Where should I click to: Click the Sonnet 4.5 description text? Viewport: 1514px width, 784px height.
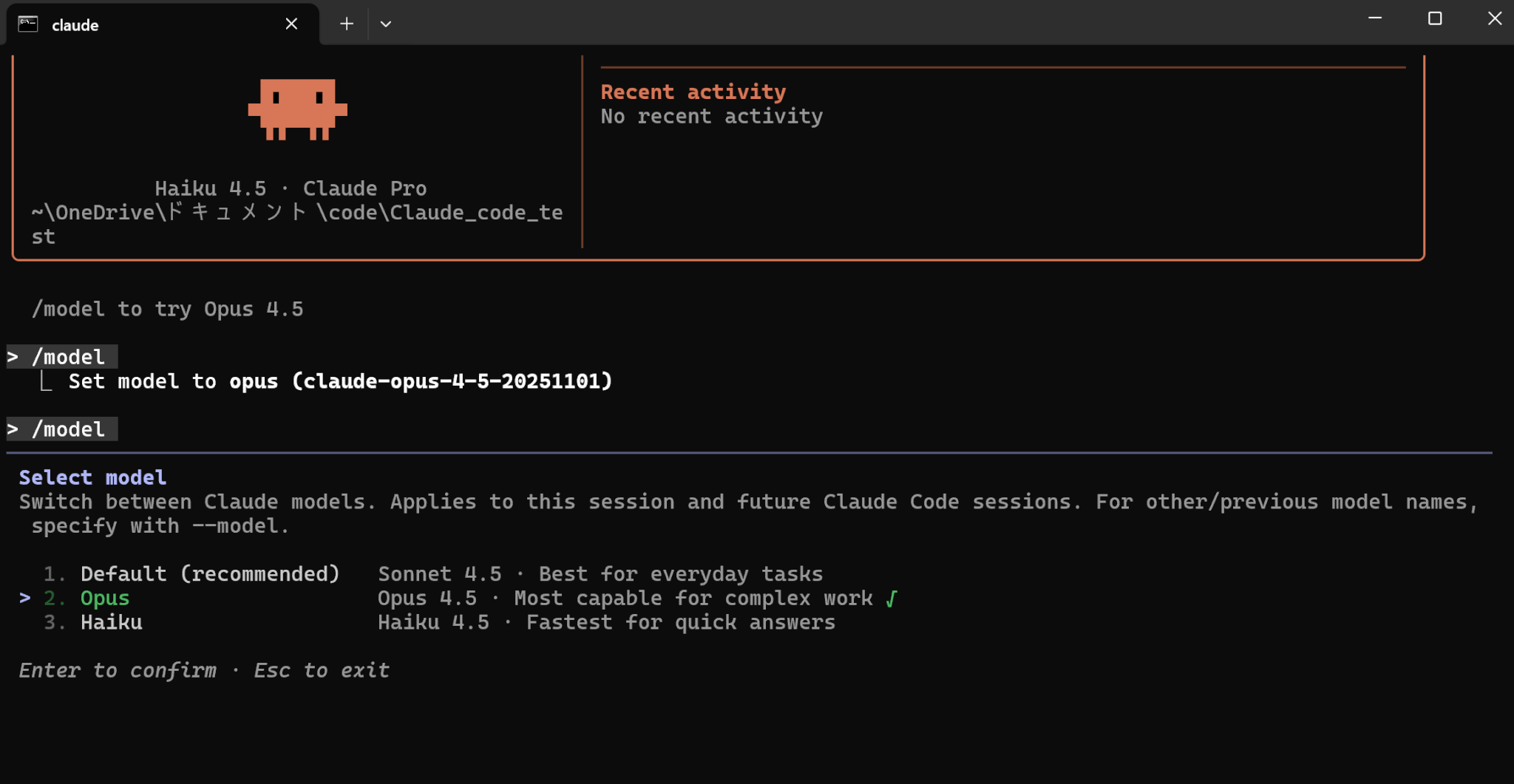pos(600,574)
